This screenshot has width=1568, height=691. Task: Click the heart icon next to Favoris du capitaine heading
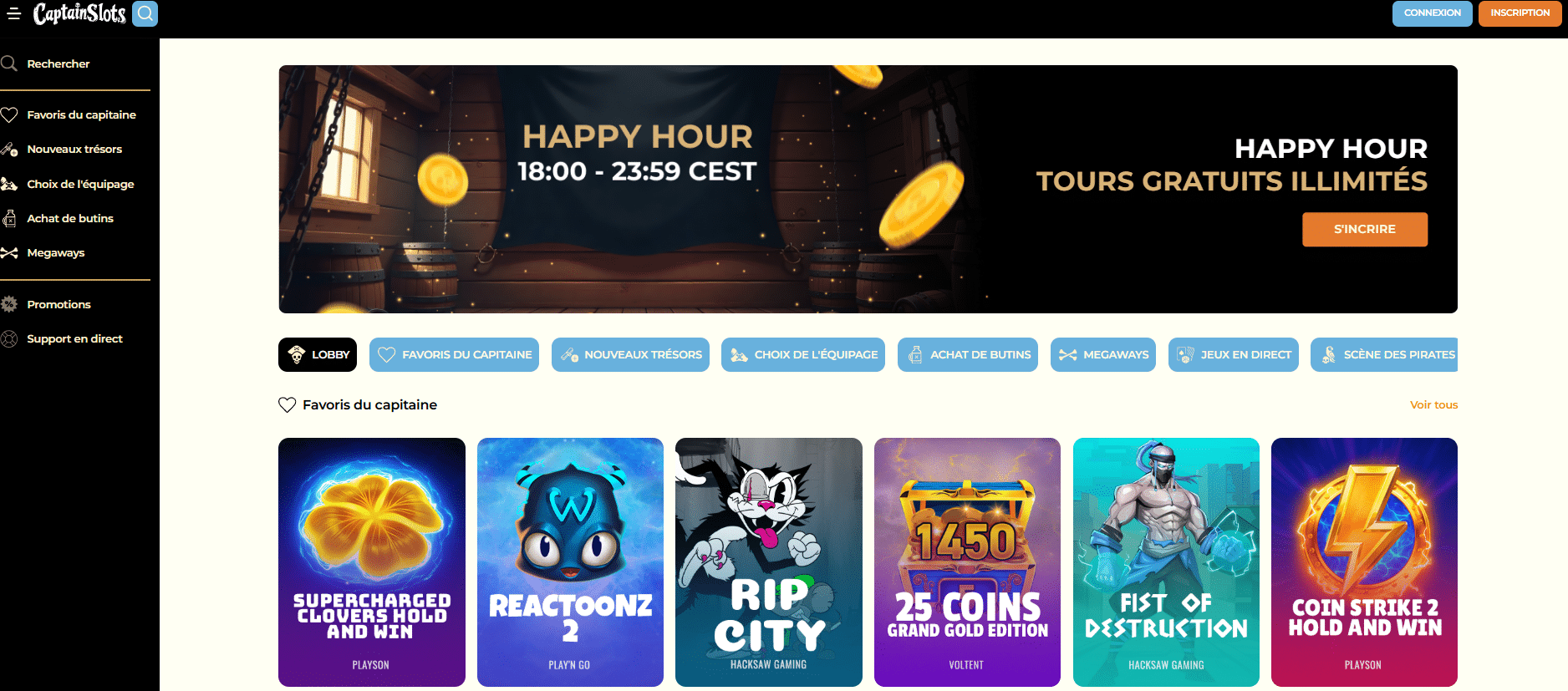click(287, 405)
